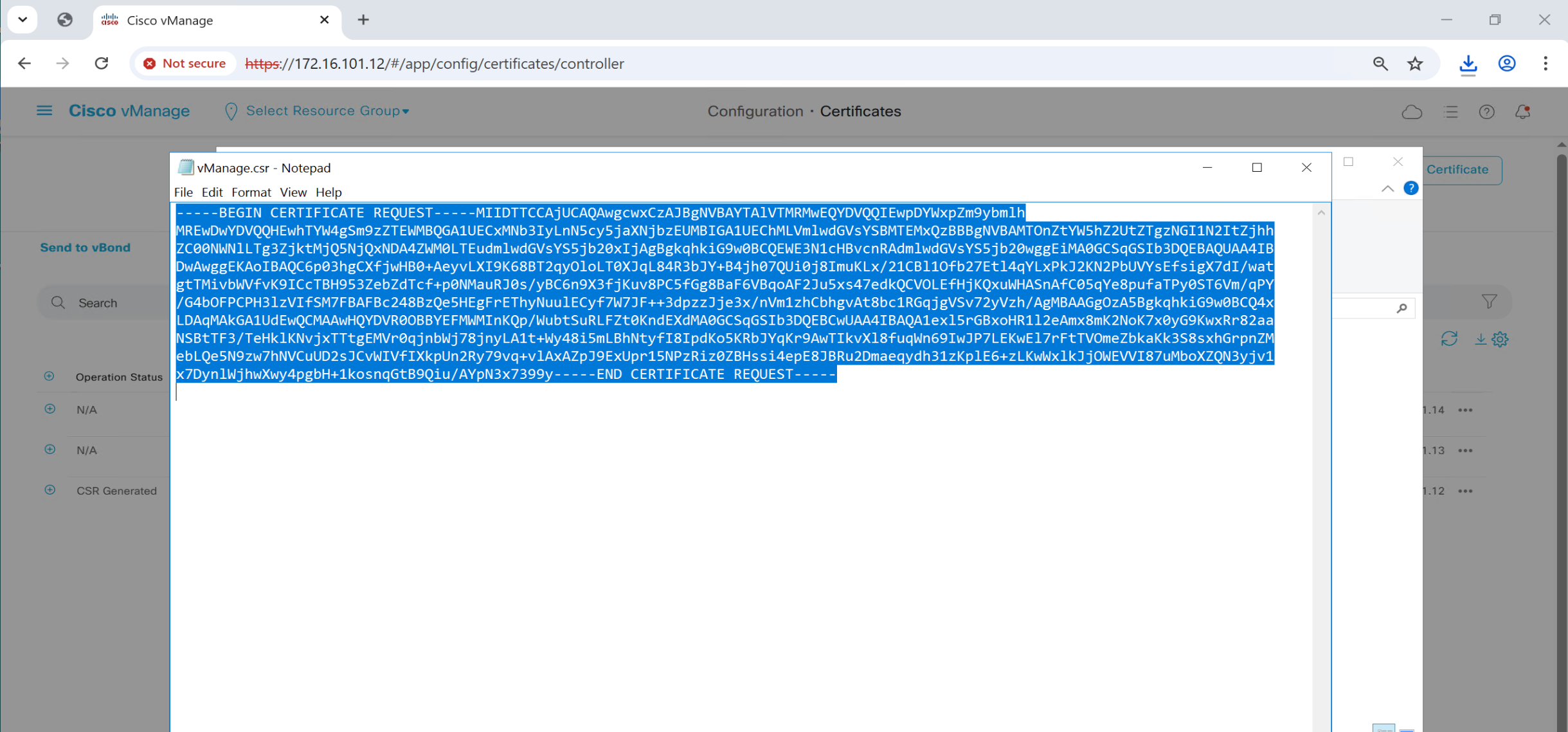Open the Notepad Edit menu

tap(212, 192)
